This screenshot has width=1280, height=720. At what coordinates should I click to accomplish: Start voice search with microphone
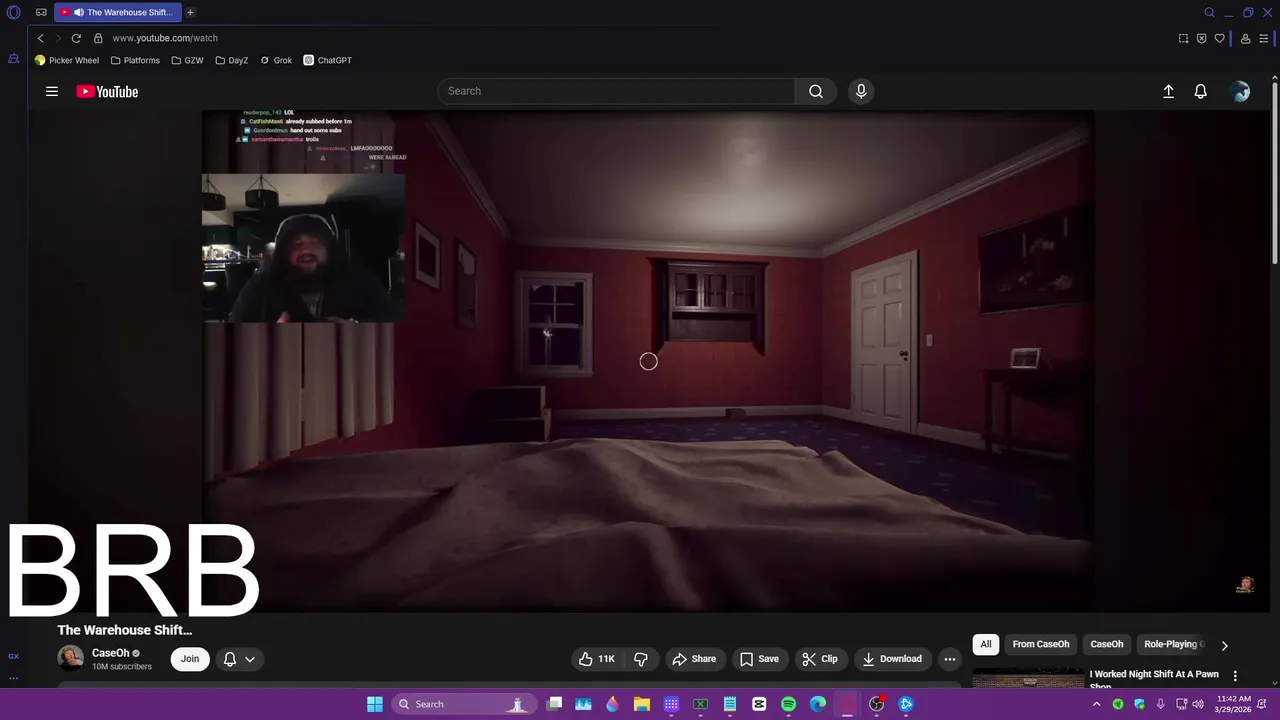pyautogui.click(x=861, y=91)
